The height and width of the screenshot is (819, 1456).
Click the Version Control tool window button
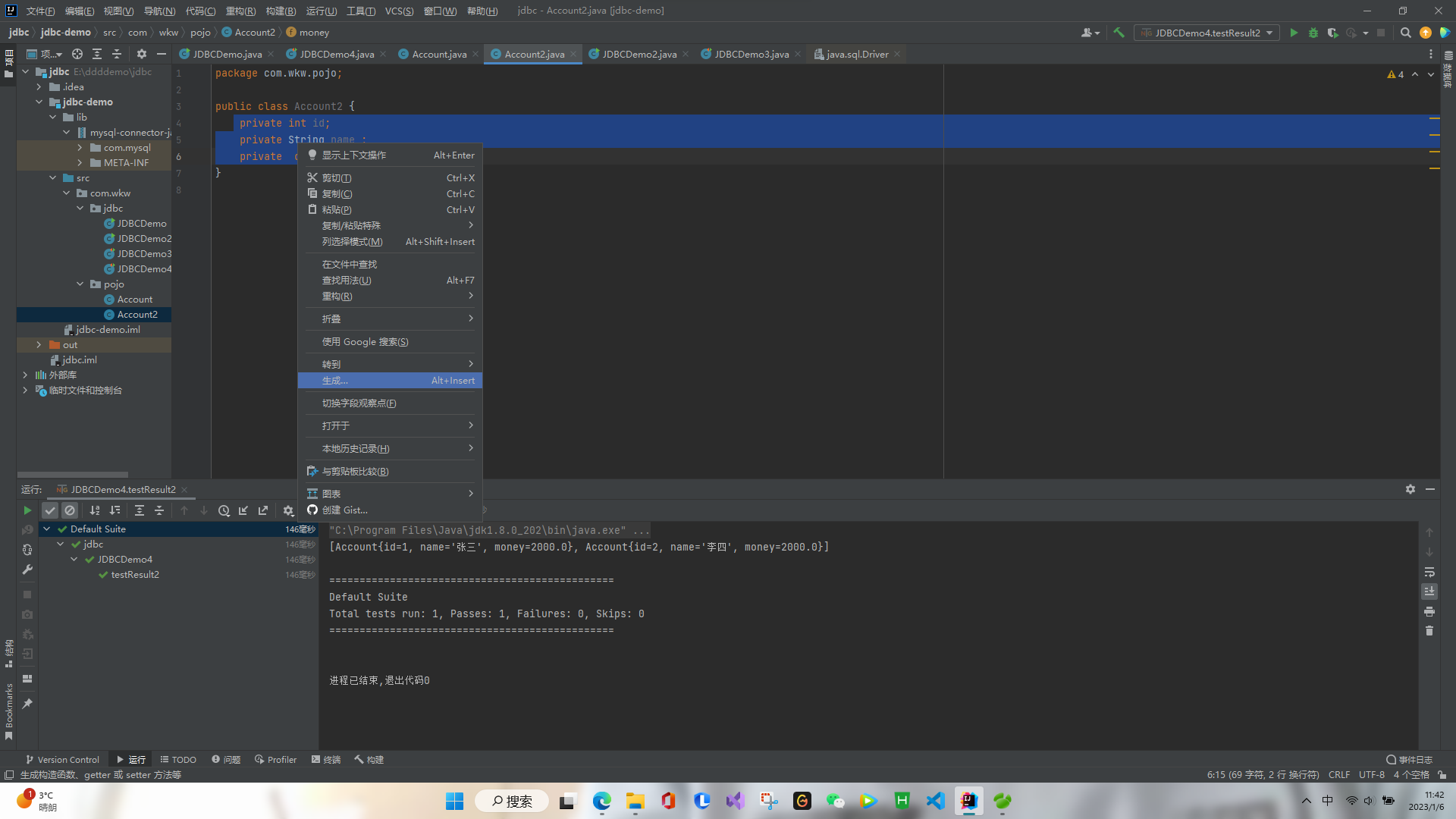tap(62, 759)
